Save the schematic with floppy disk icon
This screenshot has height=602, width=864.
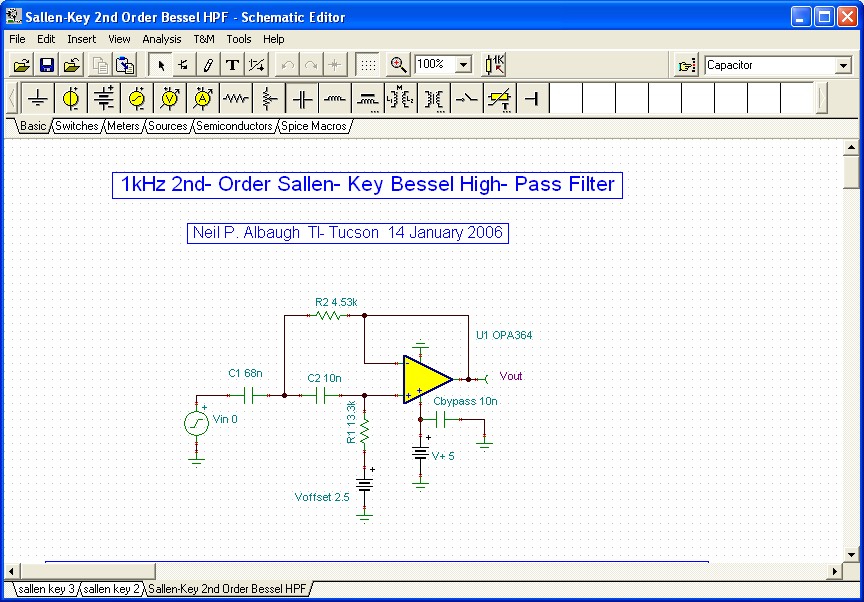pos(47,65)
